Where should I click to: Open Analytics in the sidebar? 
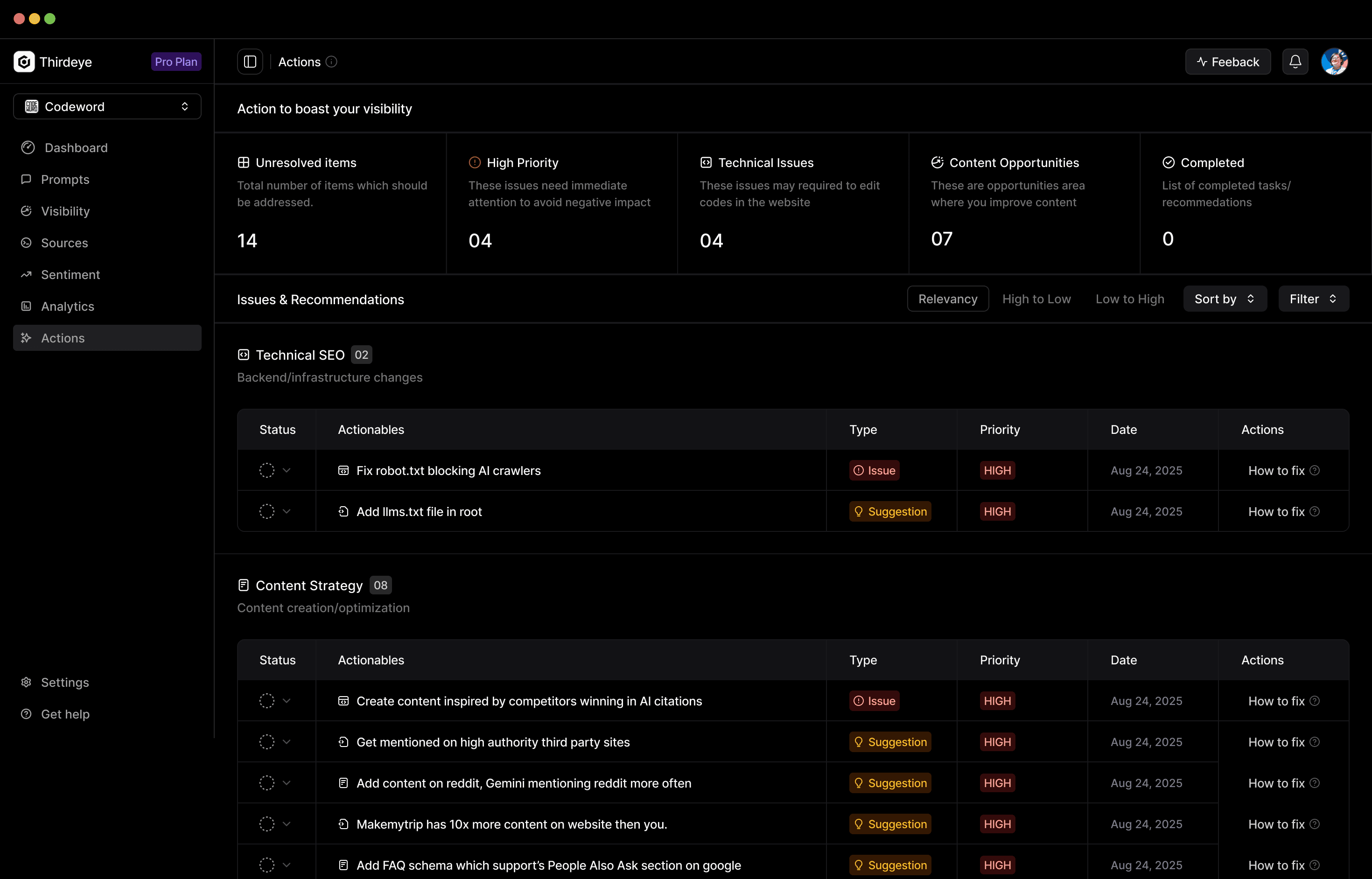point(67,307)
